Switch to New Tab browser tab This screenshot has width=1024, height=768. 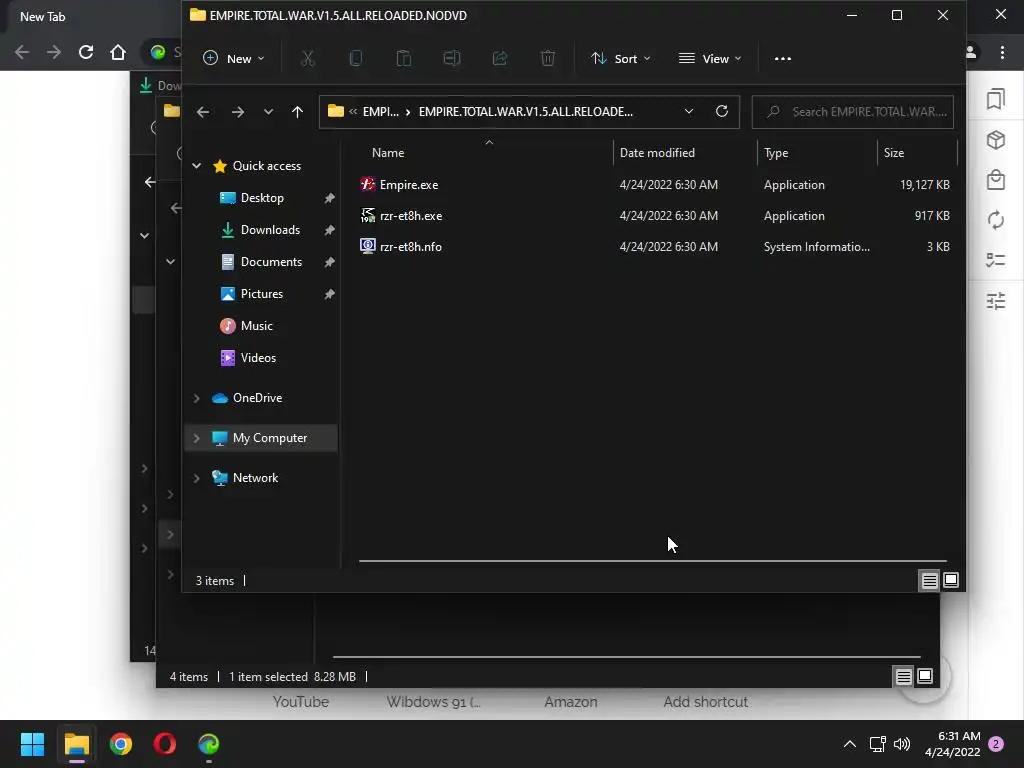point(42,17)
